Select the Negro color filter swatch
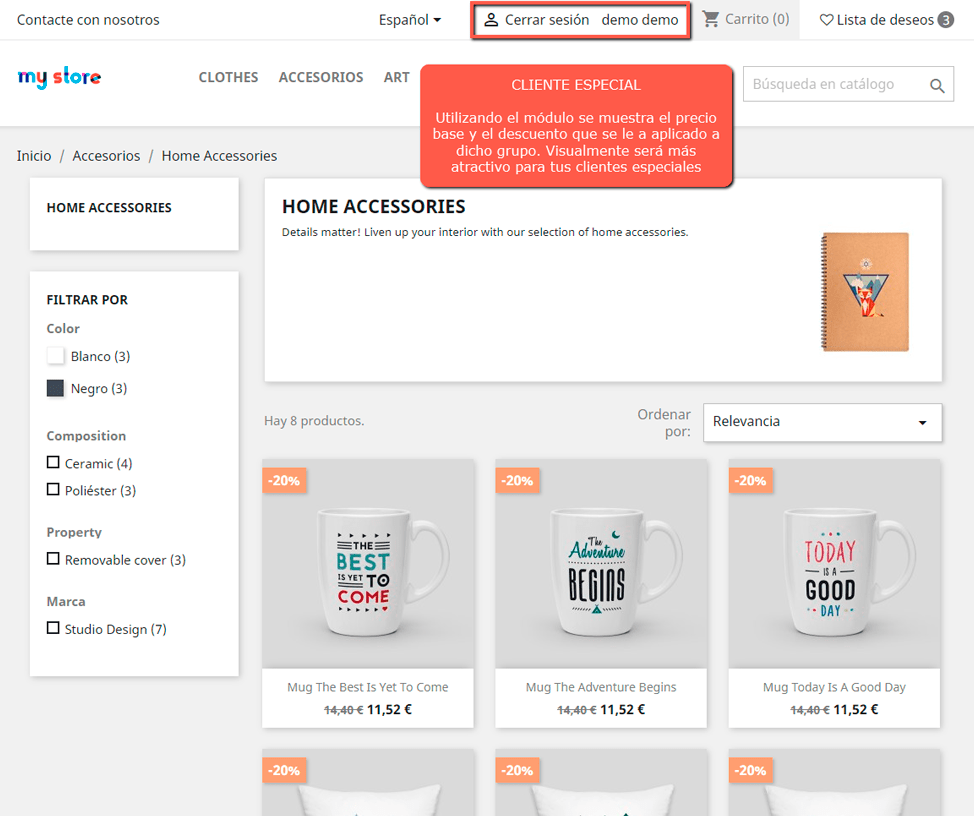This screenshot has width=974, height=816. [x=55, y=388]
